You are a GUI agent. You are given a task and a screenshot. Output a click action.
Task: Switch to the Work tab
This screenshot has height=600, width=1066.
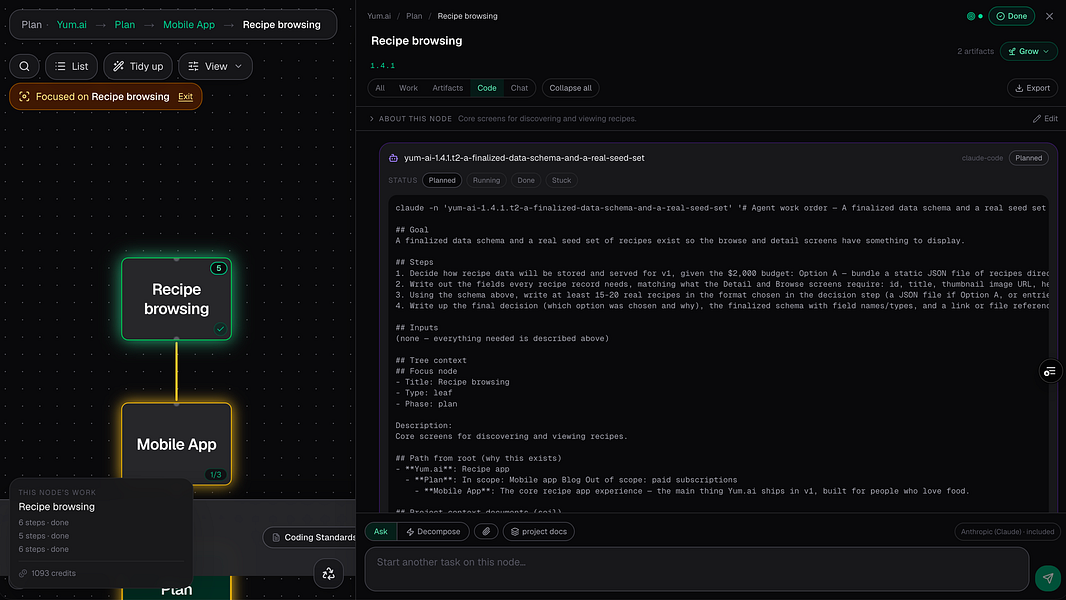coord(408,88)
